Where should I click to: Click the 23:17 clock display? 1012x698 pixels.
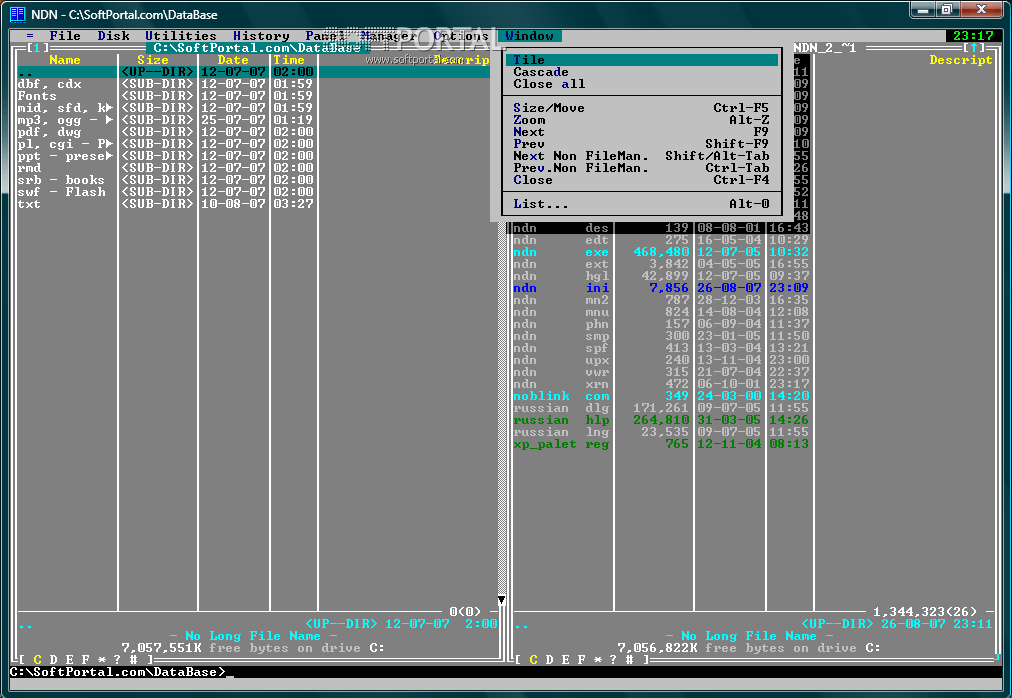pyautogui.click(x=973, y=36)
